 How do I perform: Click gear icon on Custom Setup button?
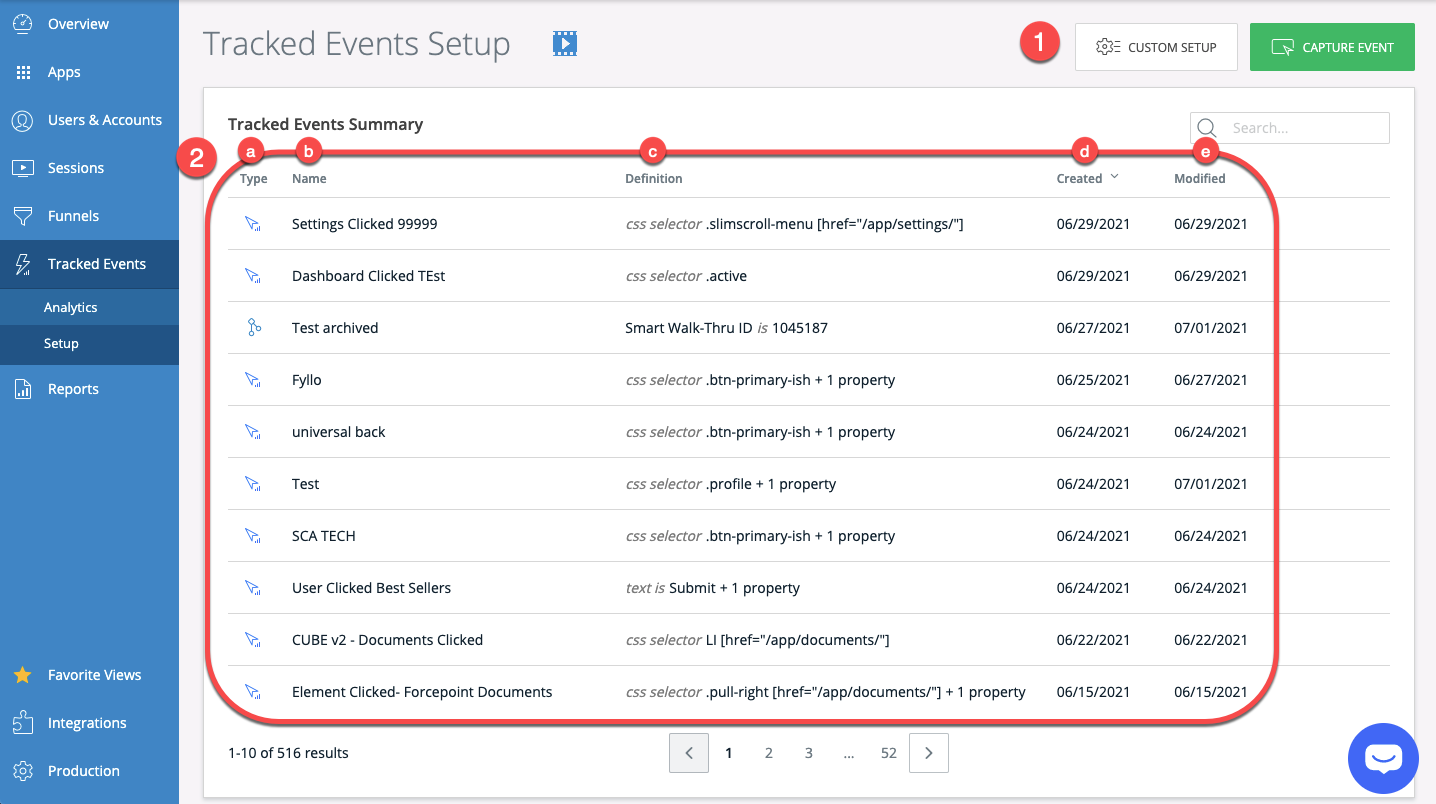1108,47
